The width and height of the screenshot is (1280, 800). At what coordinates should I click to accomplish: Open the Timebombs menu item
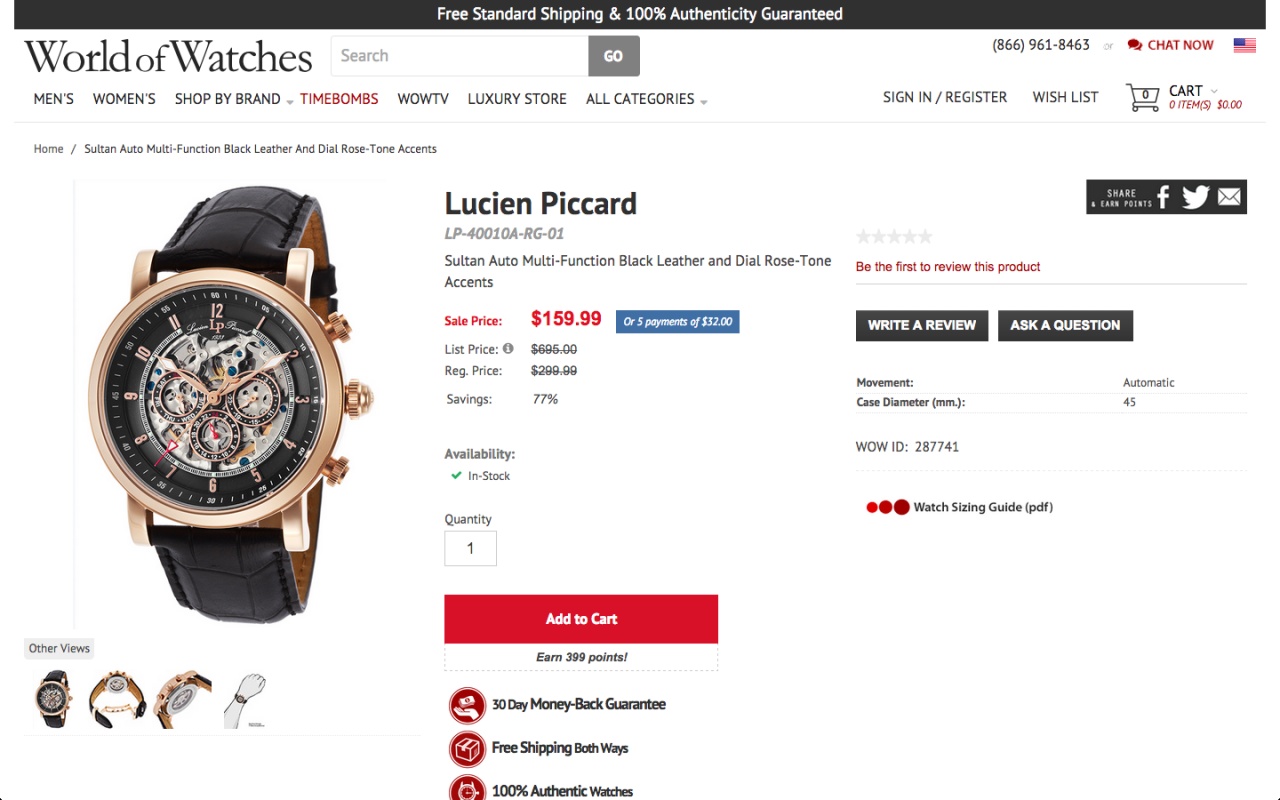point(339,99)
